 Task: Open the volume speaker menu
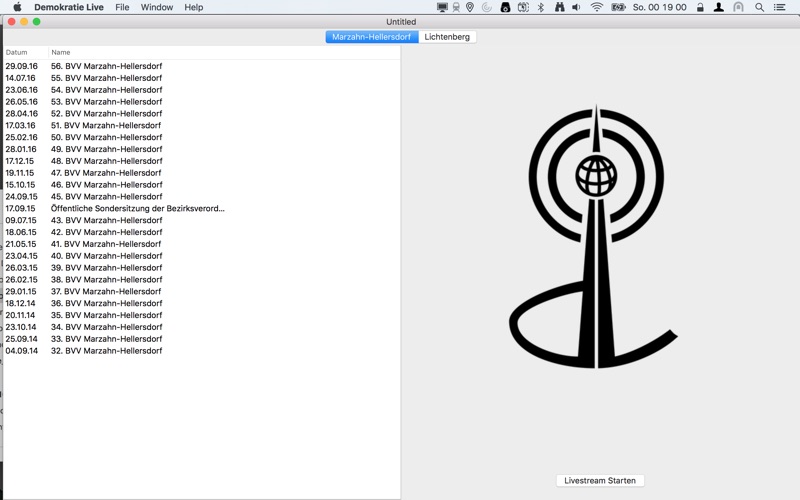(x=577, y=7)
